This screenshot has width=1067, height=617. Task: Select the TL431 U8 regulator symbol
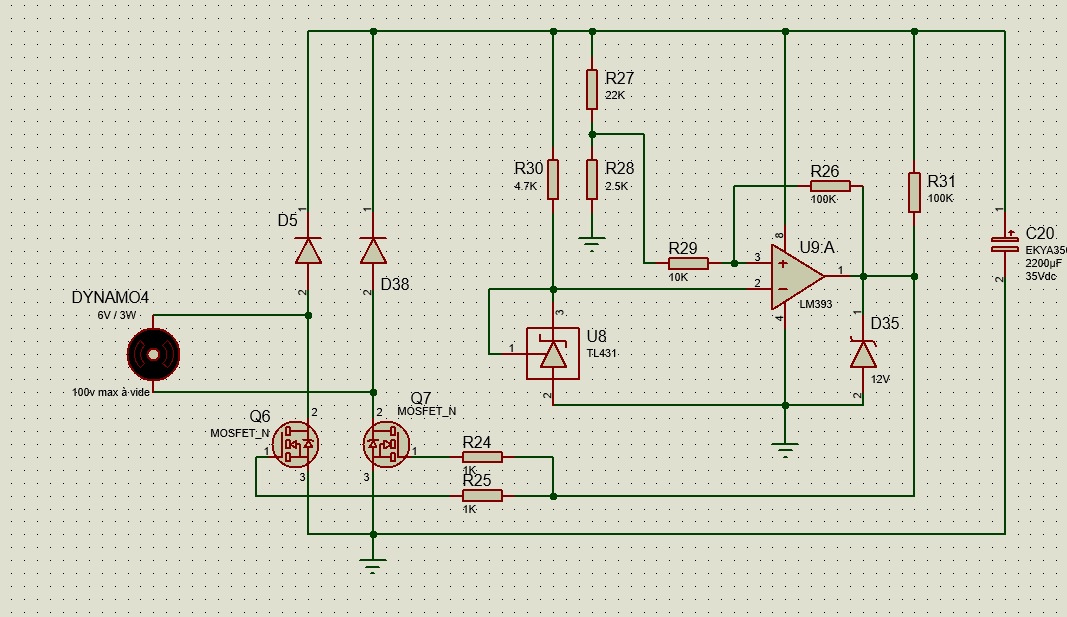coord(553,354)
